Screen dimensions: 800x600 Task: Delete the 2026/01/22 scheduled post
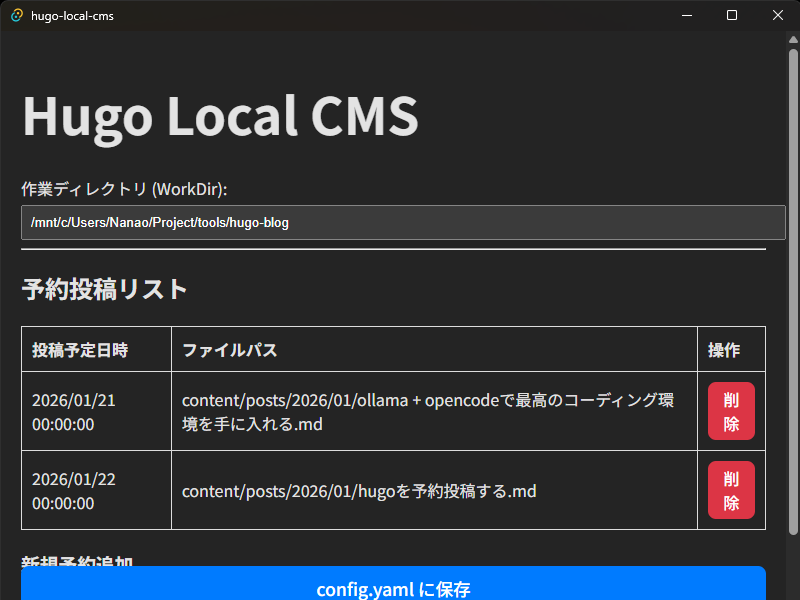pyautogui.click(x=731, y=490)
